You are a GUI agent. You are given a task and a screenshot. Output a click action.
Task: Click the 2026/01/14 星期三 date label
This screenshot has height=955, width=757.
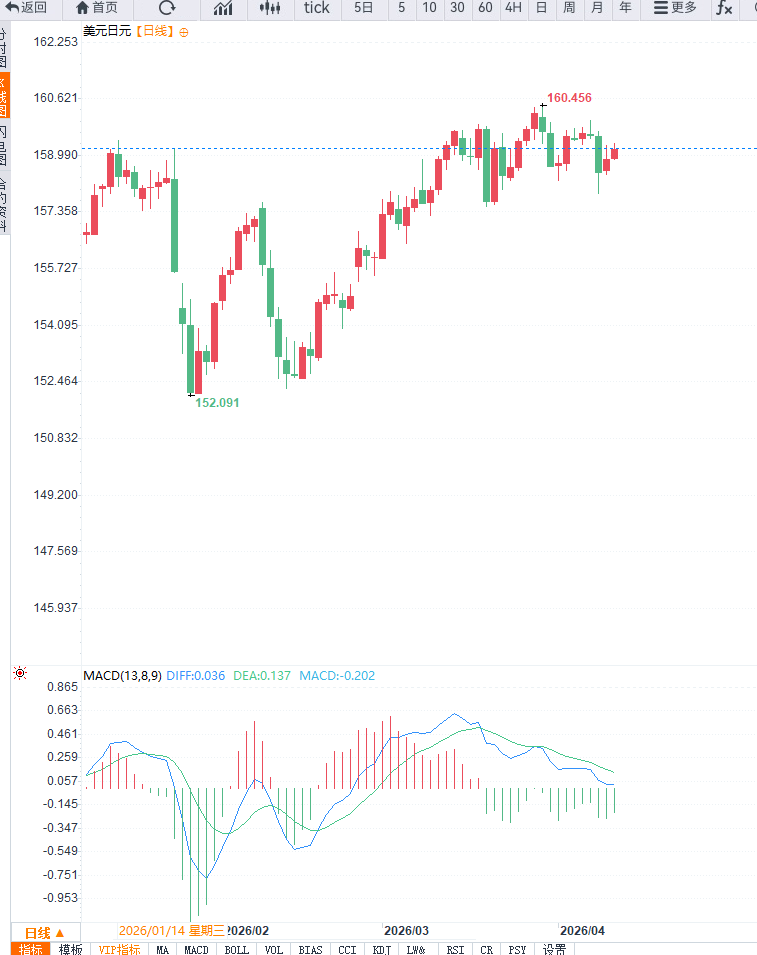pos(172,931)
